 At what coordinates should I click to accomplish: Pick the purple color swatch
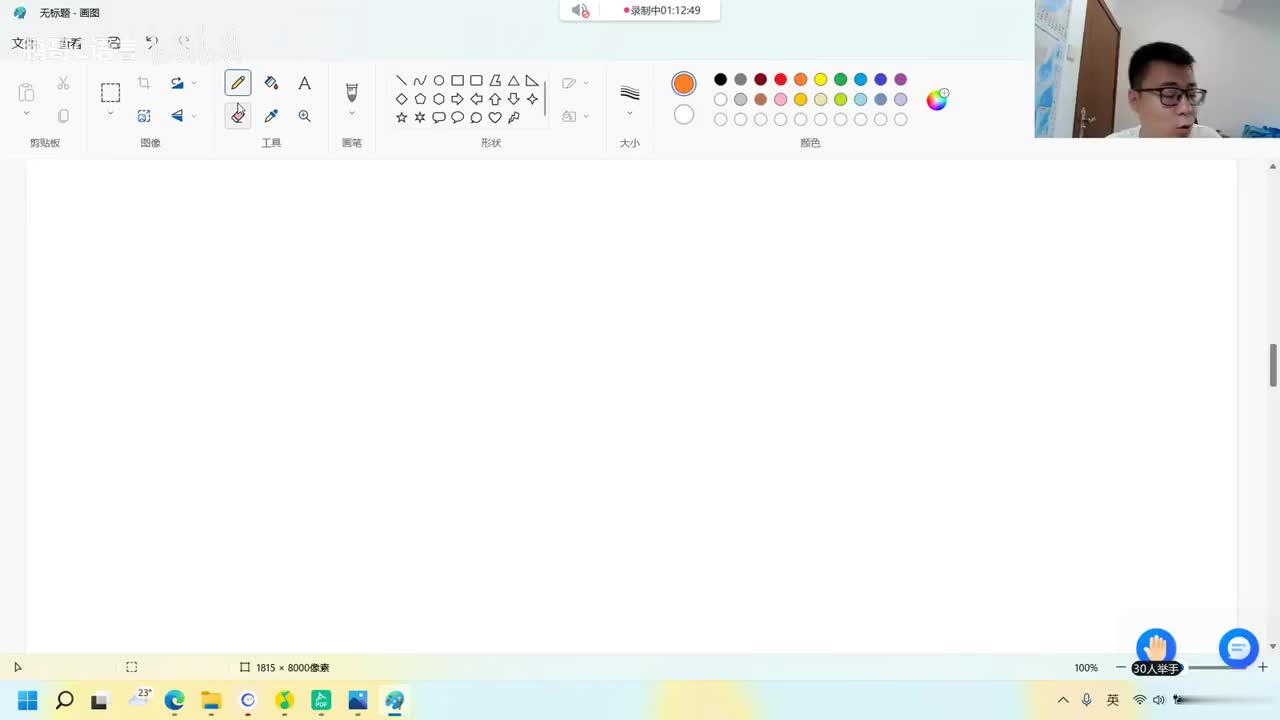[900, 79]
